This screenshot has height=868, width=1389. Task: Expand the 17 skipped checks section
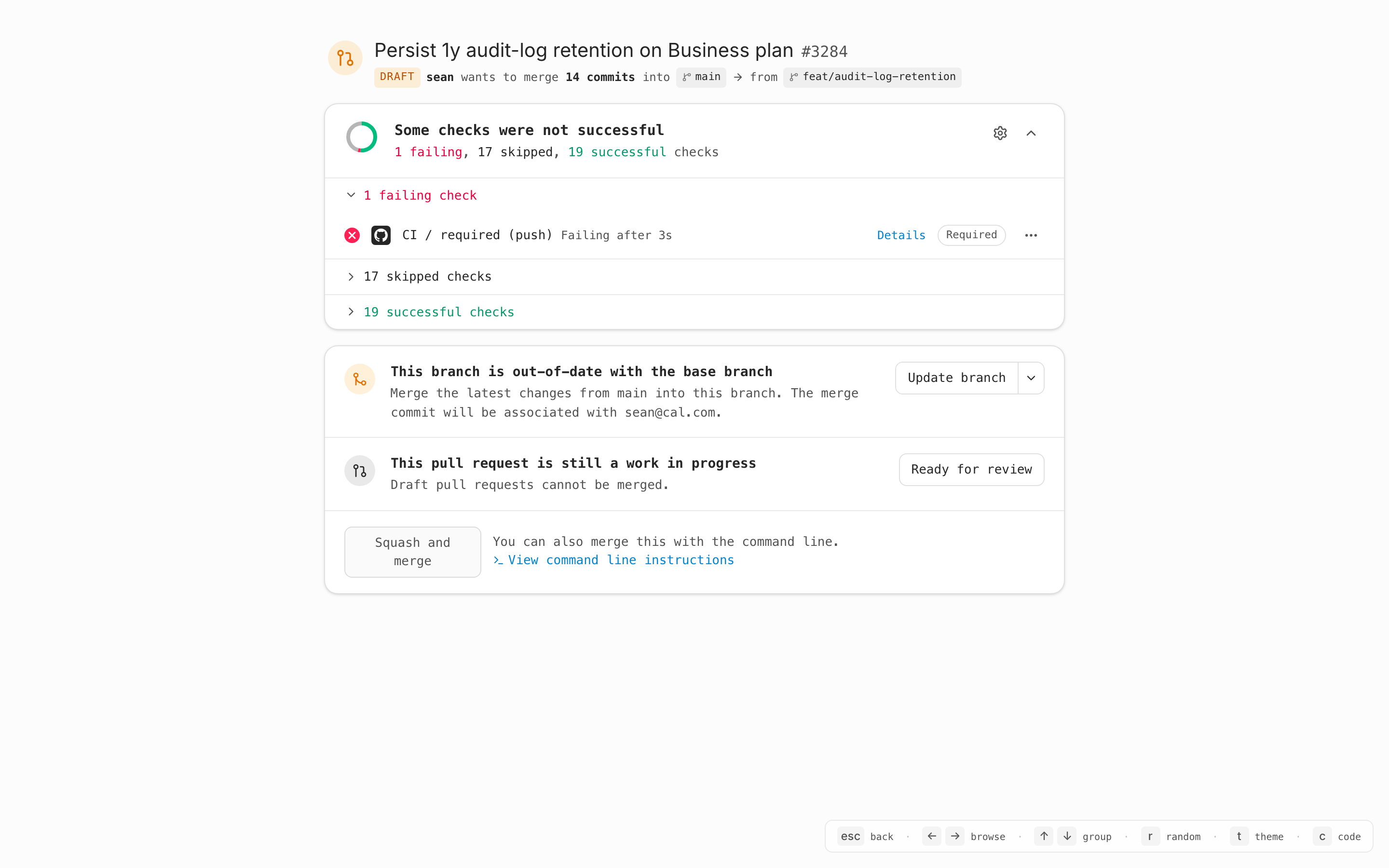[x=351, y=277]
